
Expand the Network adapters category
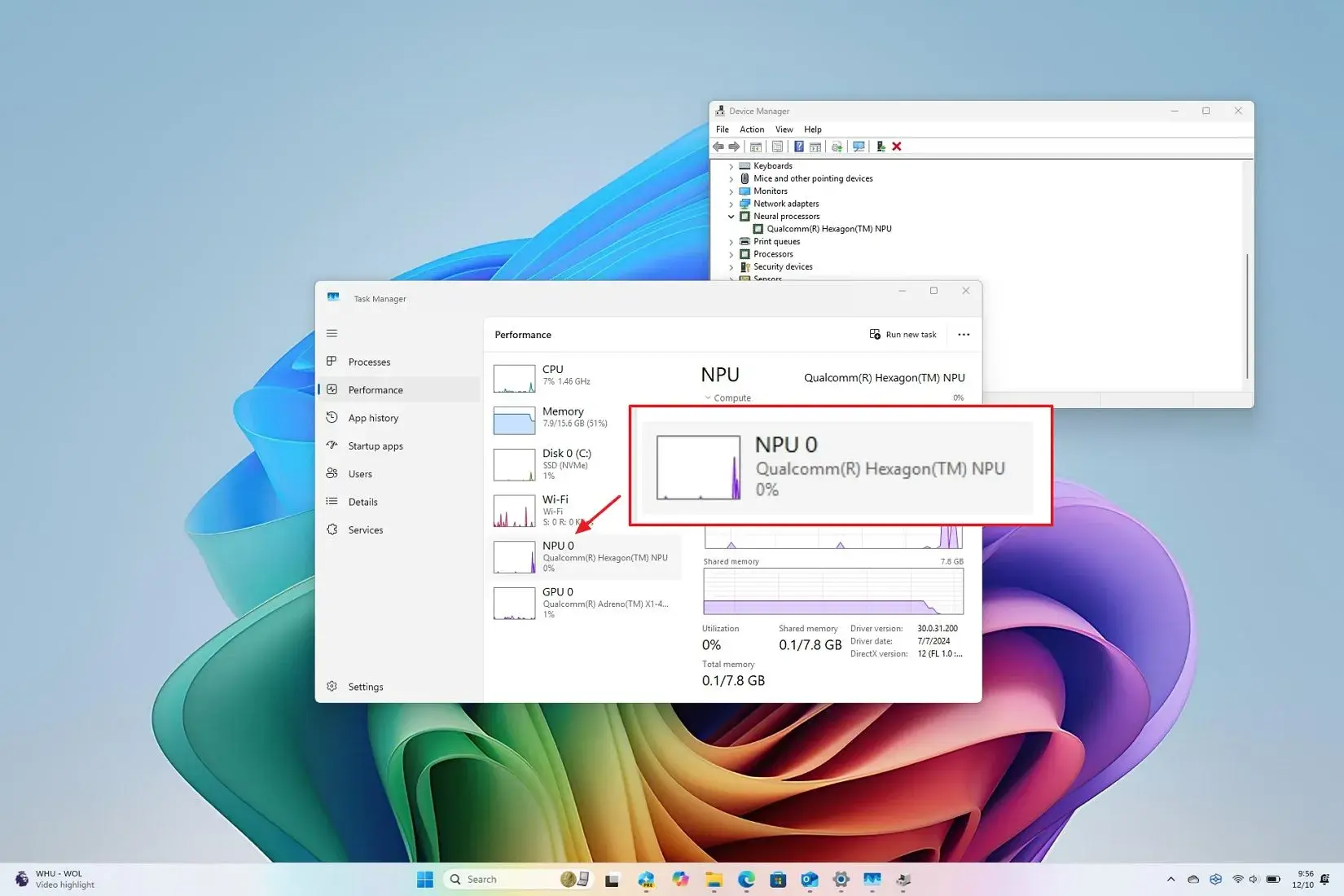[731, 204]
